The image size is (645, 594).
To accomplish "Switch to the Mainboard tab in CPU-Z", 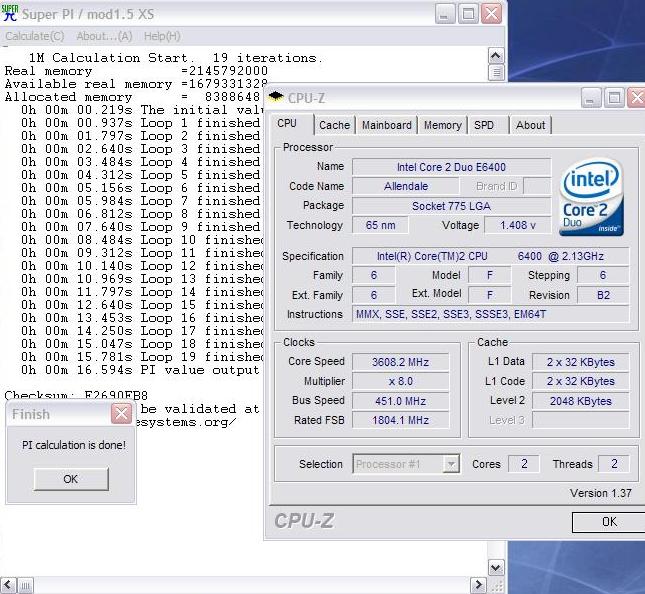I will pyautogui.click(x=387, y=125).
